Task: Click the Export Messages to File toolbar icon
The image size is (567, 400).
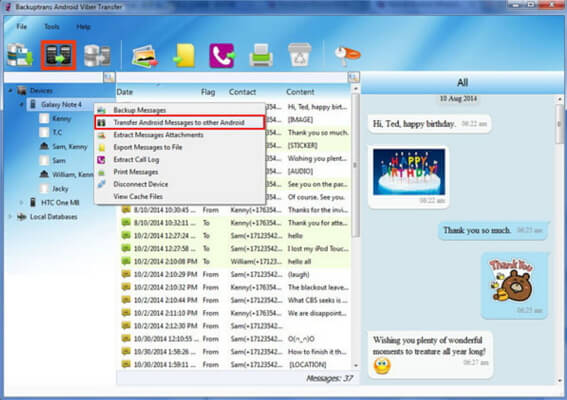Action: 184,55
